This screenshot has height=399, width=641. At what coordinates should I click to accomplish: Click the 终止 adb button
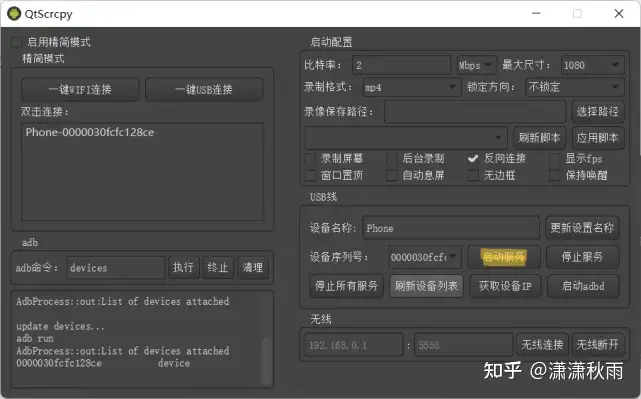218,268
